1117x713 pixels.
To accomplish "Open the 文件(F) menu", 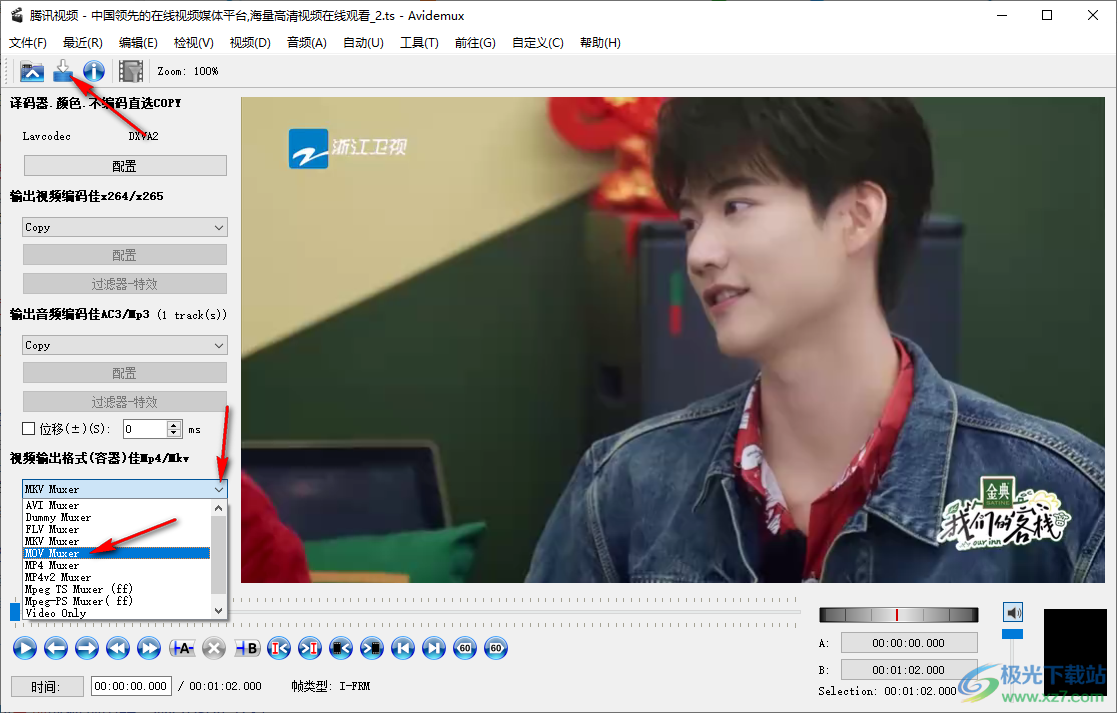I will [x=28, y=42].
